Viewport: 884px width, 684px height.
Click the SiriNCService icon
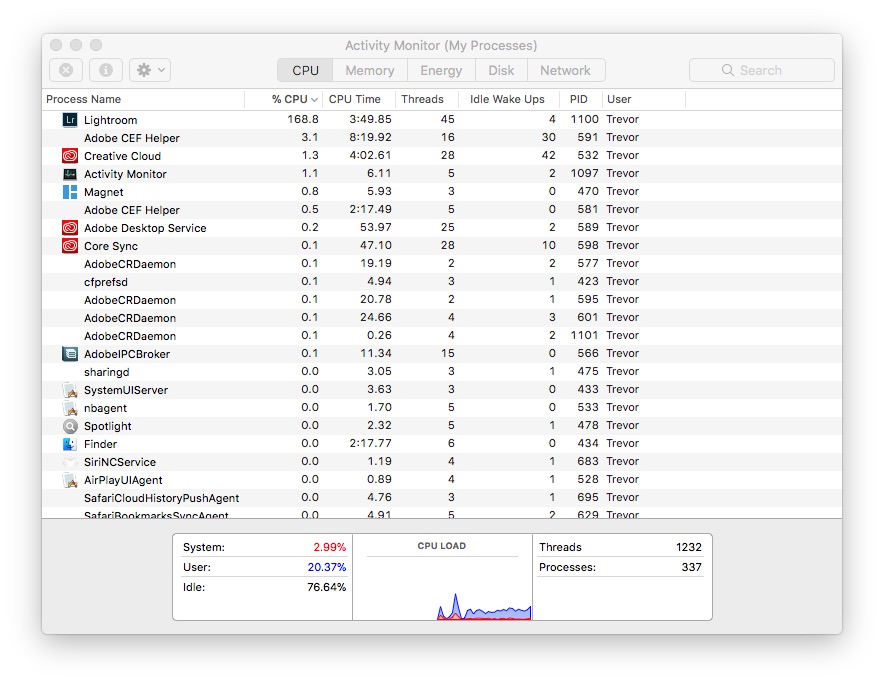click(70, 462)
